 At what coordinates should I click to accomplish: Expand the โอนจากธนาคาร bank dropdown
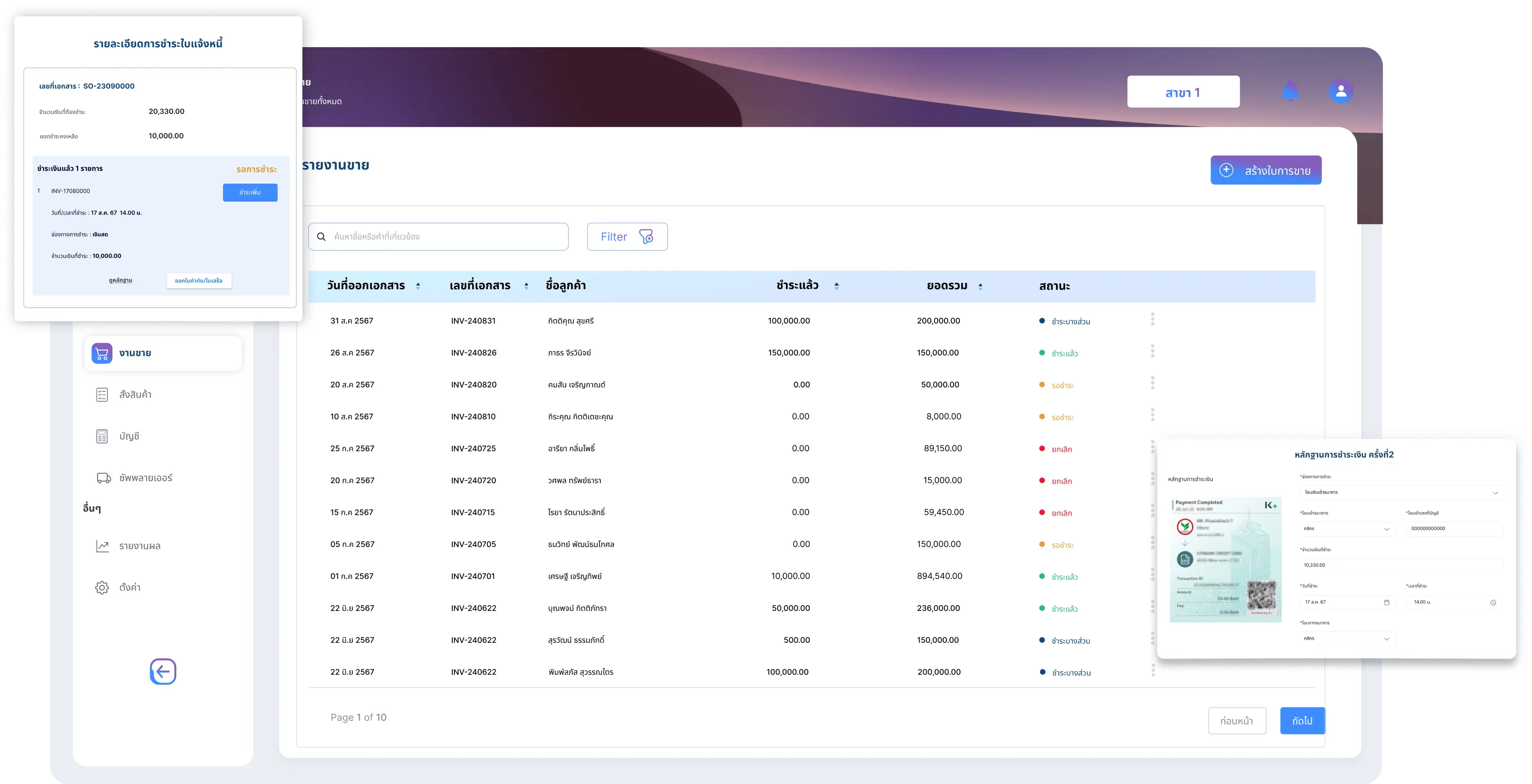(x=1346, y=638)
